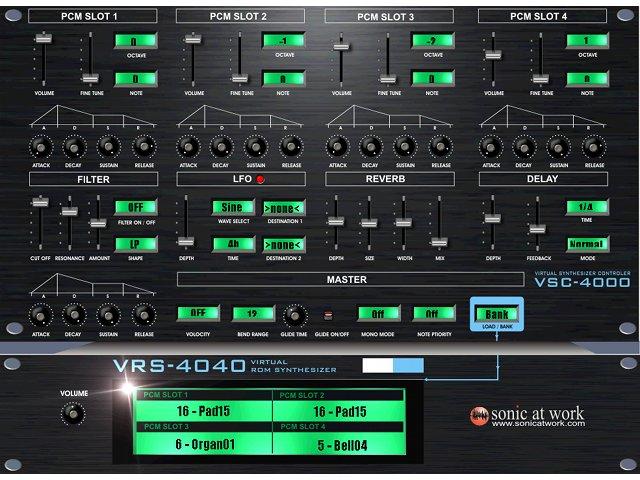Click the PCM Slot 2 Sustain knob
640x480 pixels.
click(256, 147)
